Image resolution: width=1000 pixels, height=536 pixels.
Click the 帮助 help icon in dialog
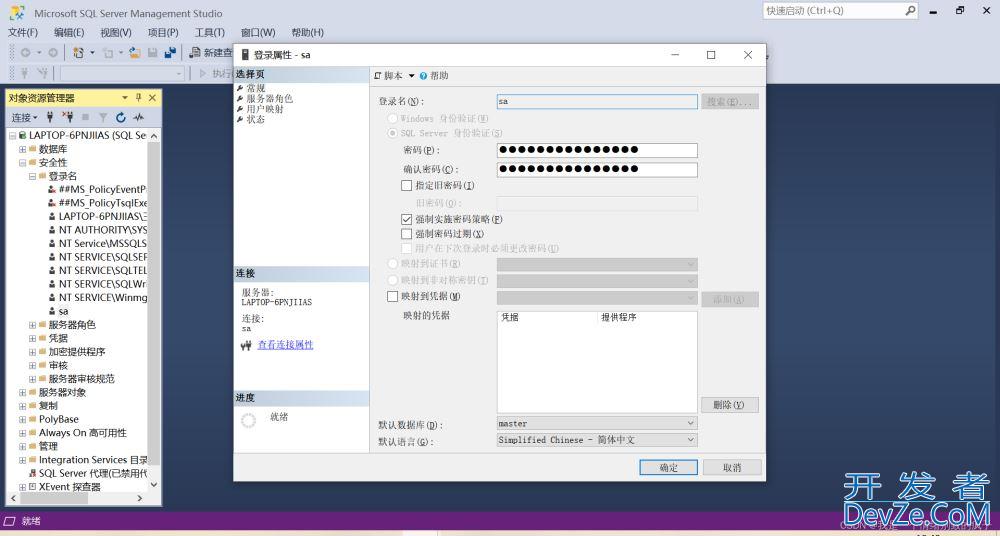[x=423, y=76]
